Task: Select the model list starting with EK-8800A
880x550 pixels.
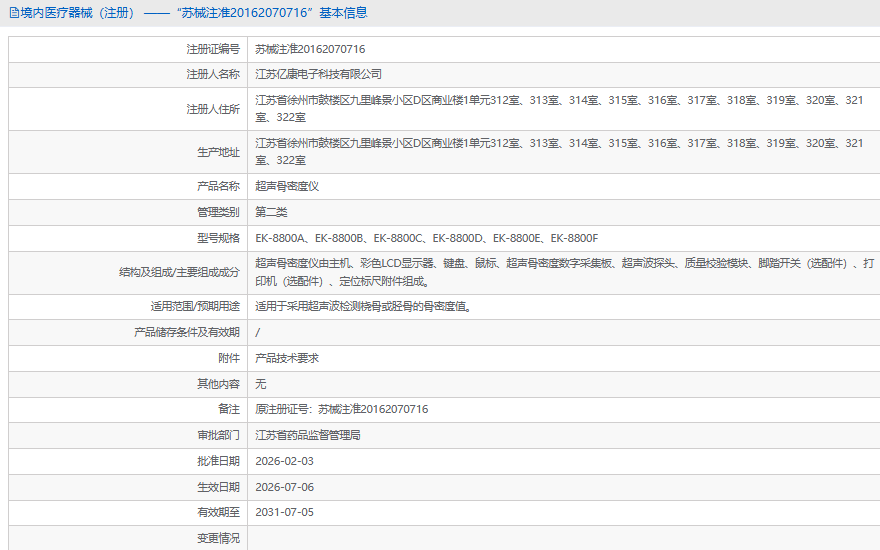Action: pyautogui.click(x=427, y=238)
